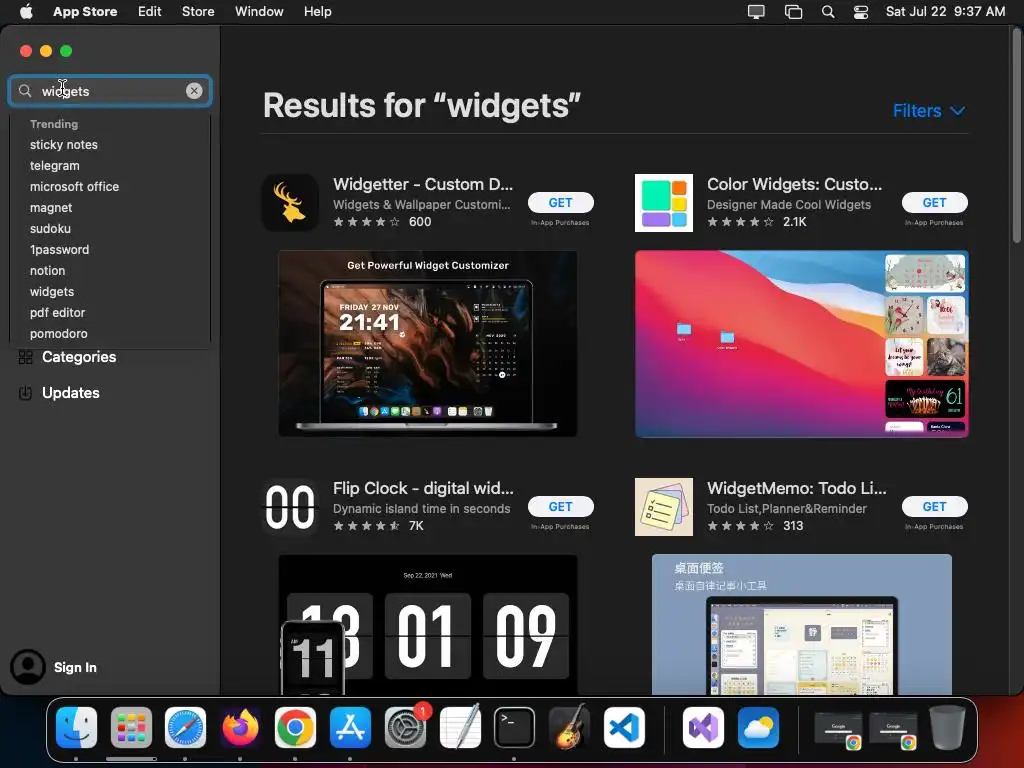Open Terminal from the Dock
1024x768 pixels.
tap(515, 728)
